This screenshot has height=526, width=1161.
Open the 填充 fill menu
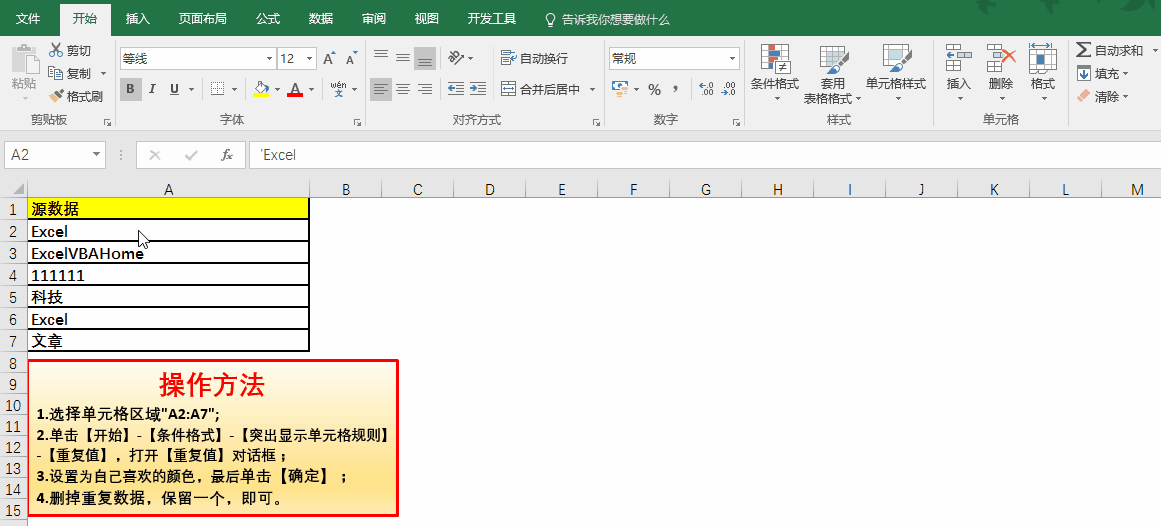1102,73
